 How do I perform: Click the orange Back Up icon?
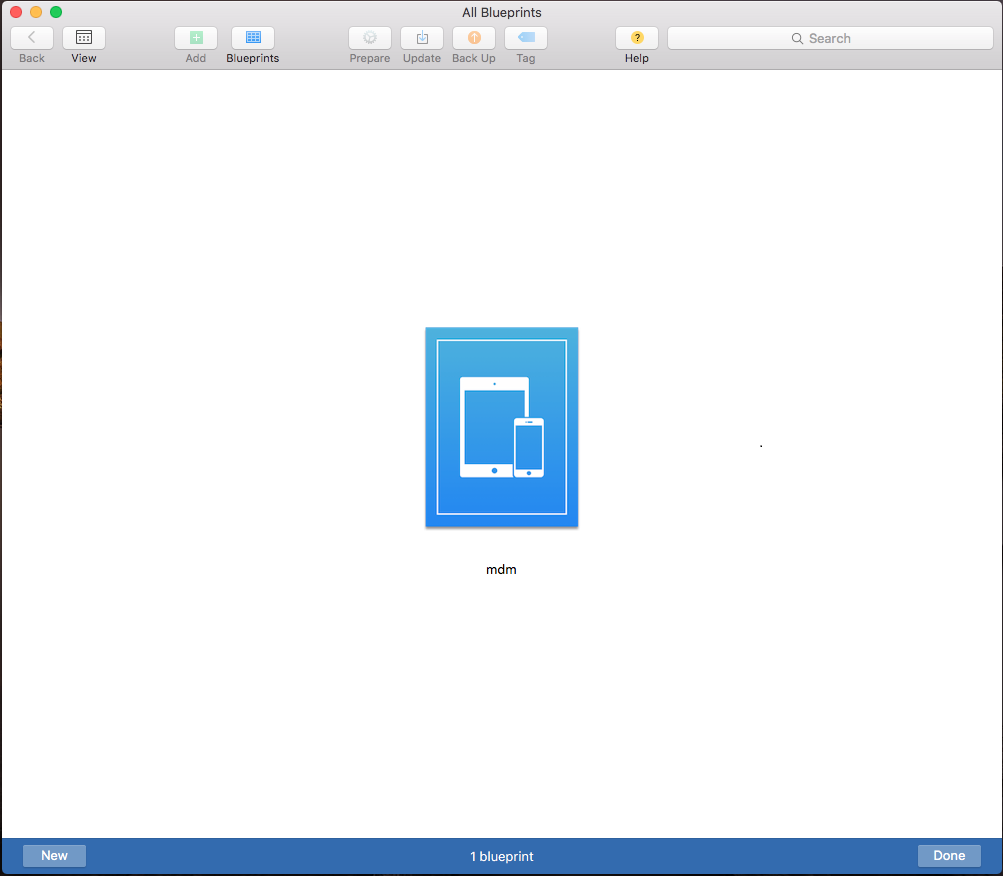(474, 38)
